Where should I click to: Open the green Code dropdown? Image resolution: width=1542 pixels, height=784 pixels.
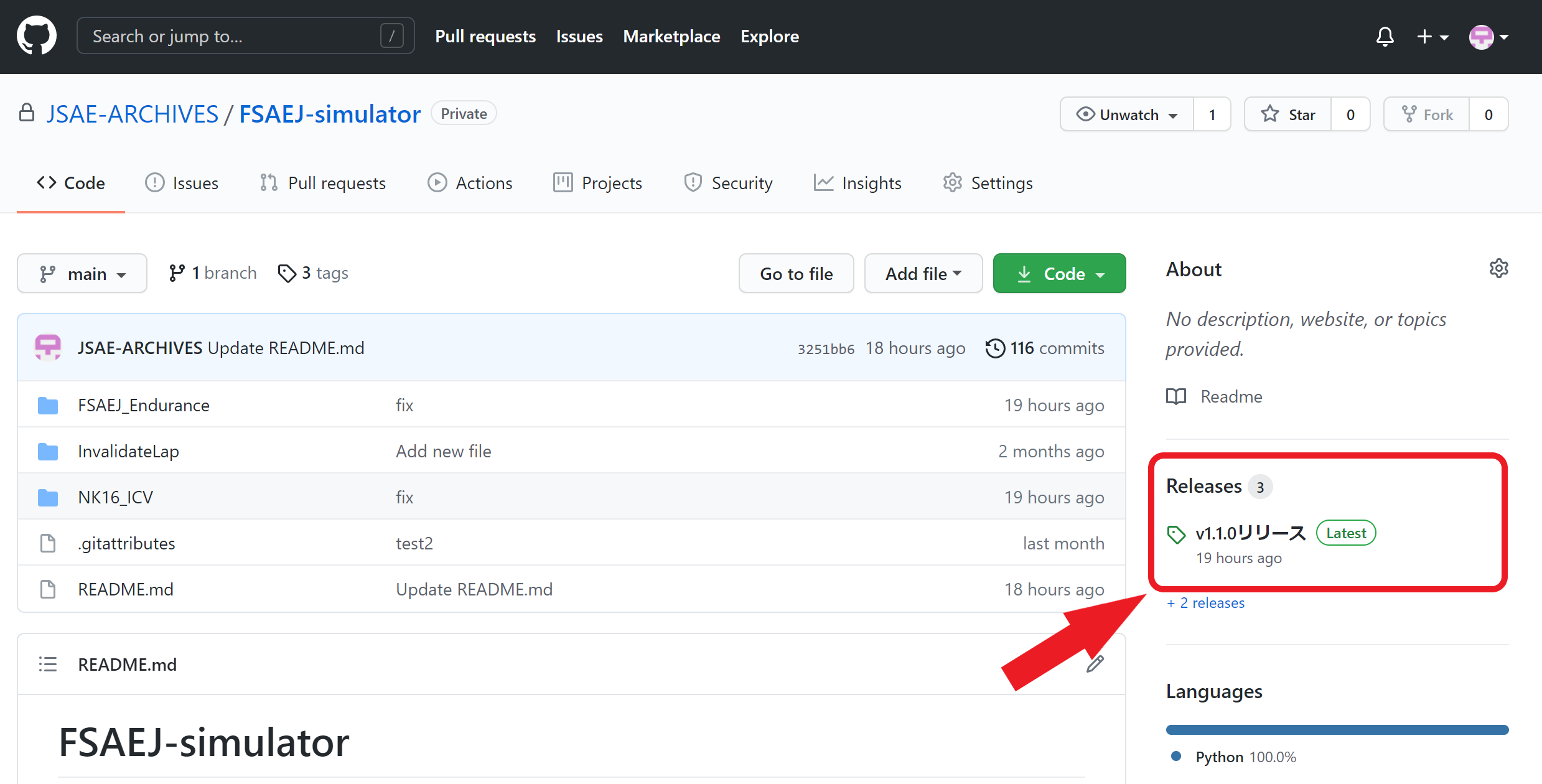(1059, 274)
